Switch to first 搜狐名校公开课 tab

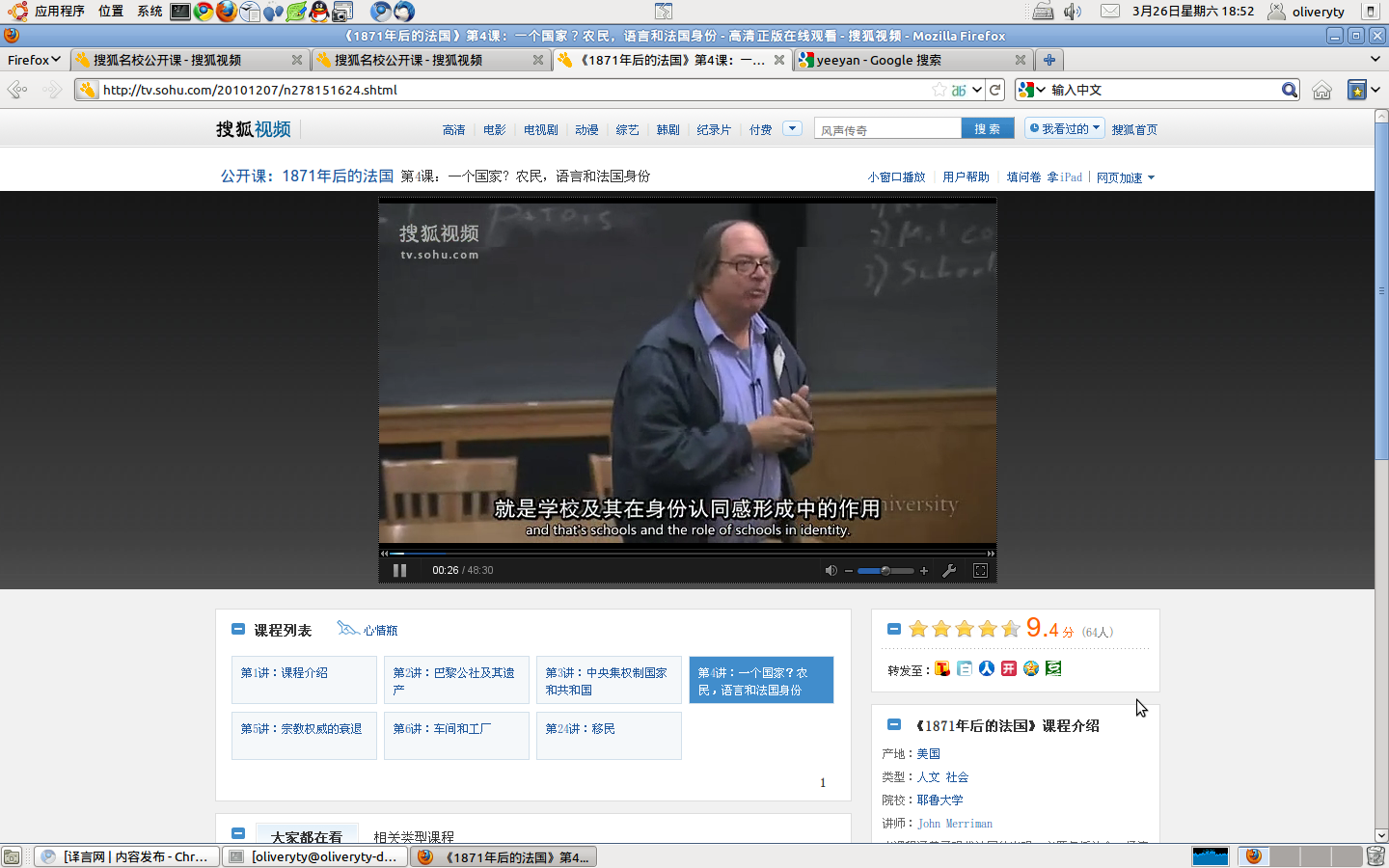(189, 60)
